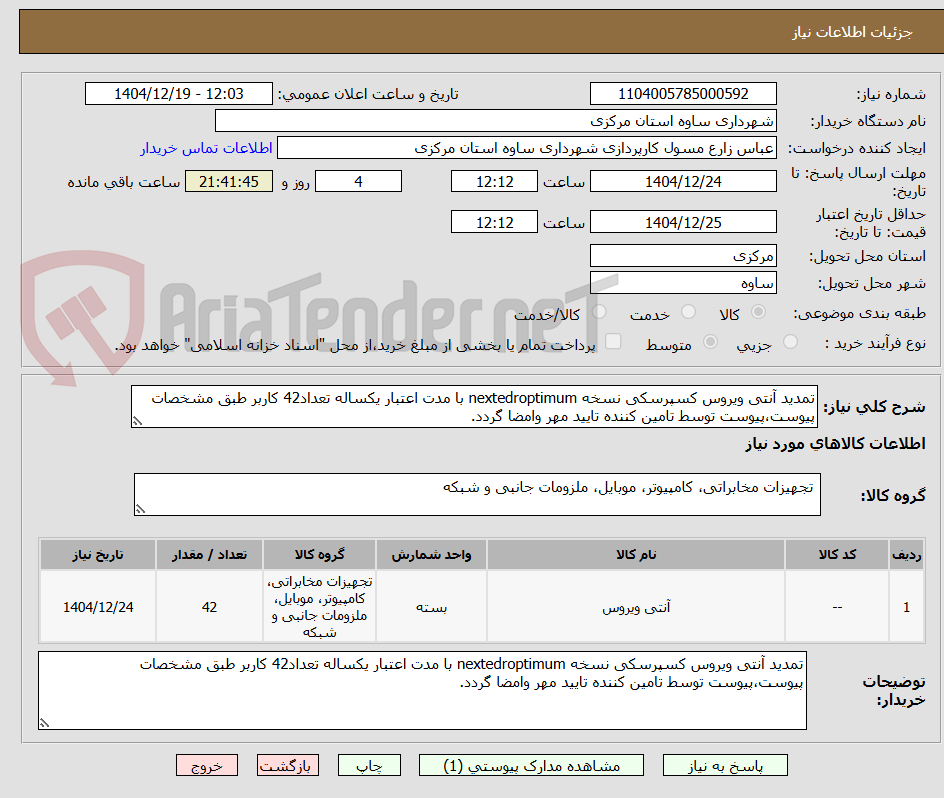Click resize handle of توضیحات خریدار textarea
Image resolution: width=944 pixels, height=798 pixels.
click(x=44, y=723)
